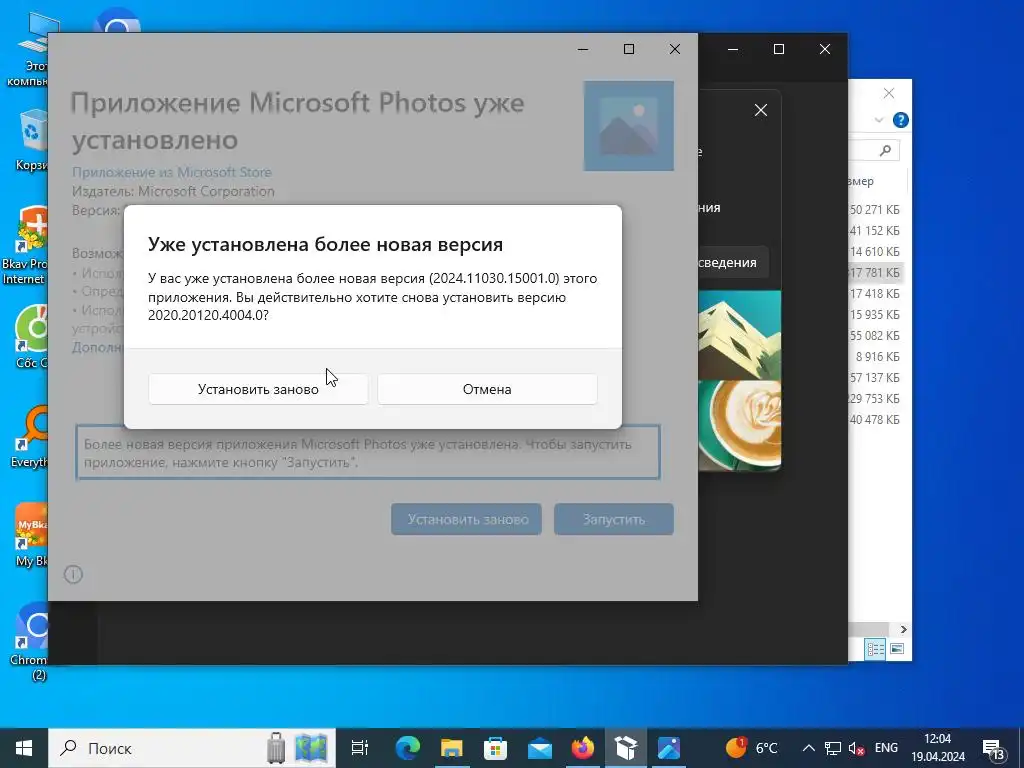Image resolution: width=1024 pixels, height=768 pixels.
Task: Open the building photo thumbnail in Photos
Action: point(739,335)
